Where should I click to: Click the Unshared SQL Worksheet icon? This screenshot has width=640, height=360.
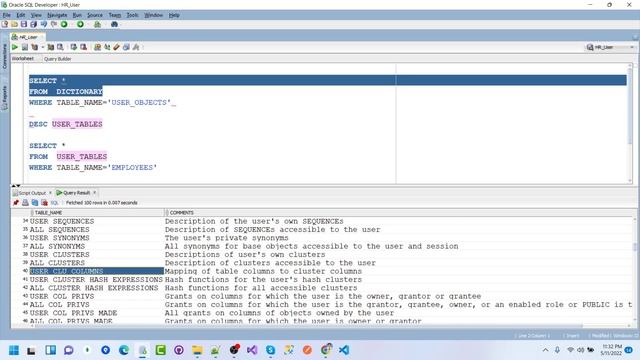97,47
